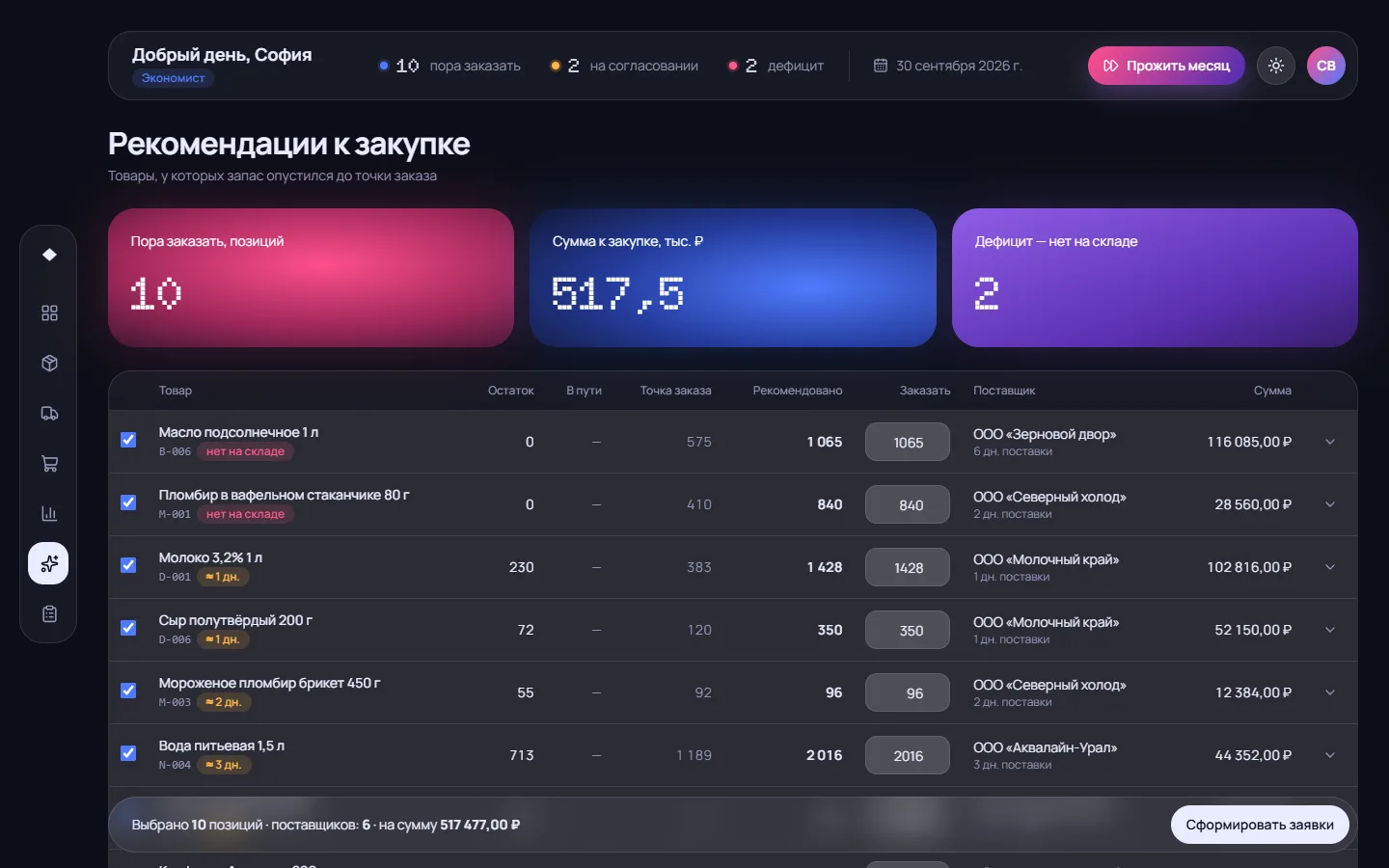Screen dimensions: 1389x868
Task: Select the sparkle recommendations icon in sidebar
Action: pos(48,563)
